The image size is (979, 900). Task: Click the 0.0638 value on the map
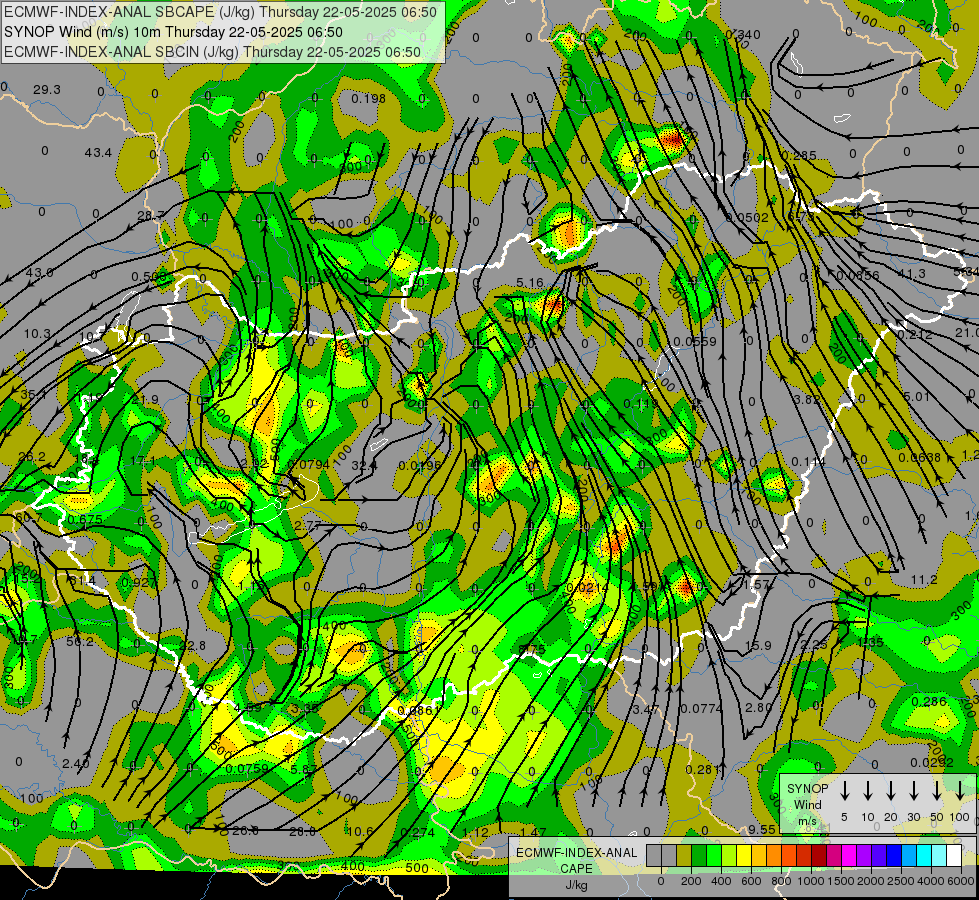[x=919, y=458]
